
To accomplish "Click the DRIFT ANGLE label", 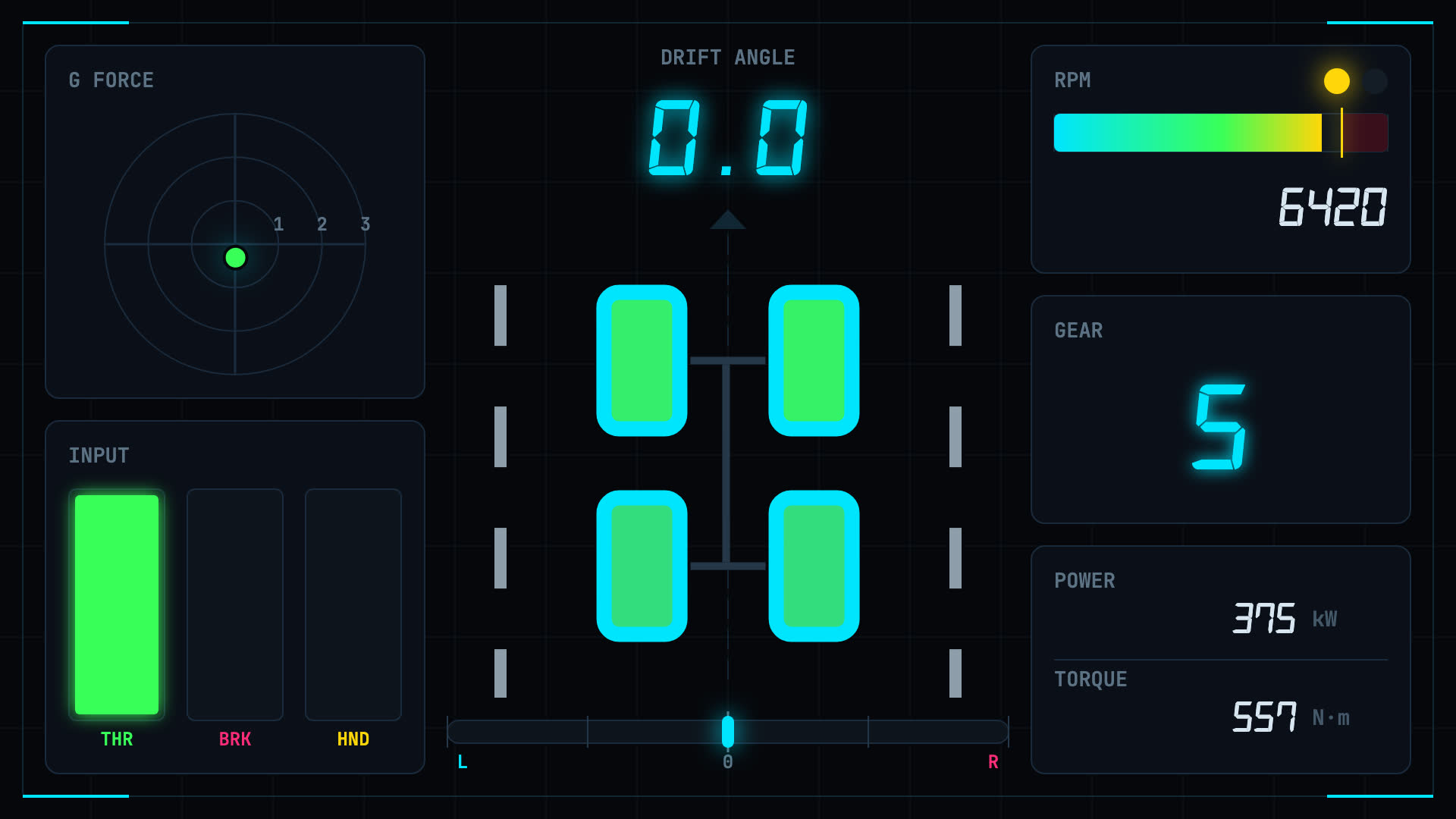I will coord(728,58).
